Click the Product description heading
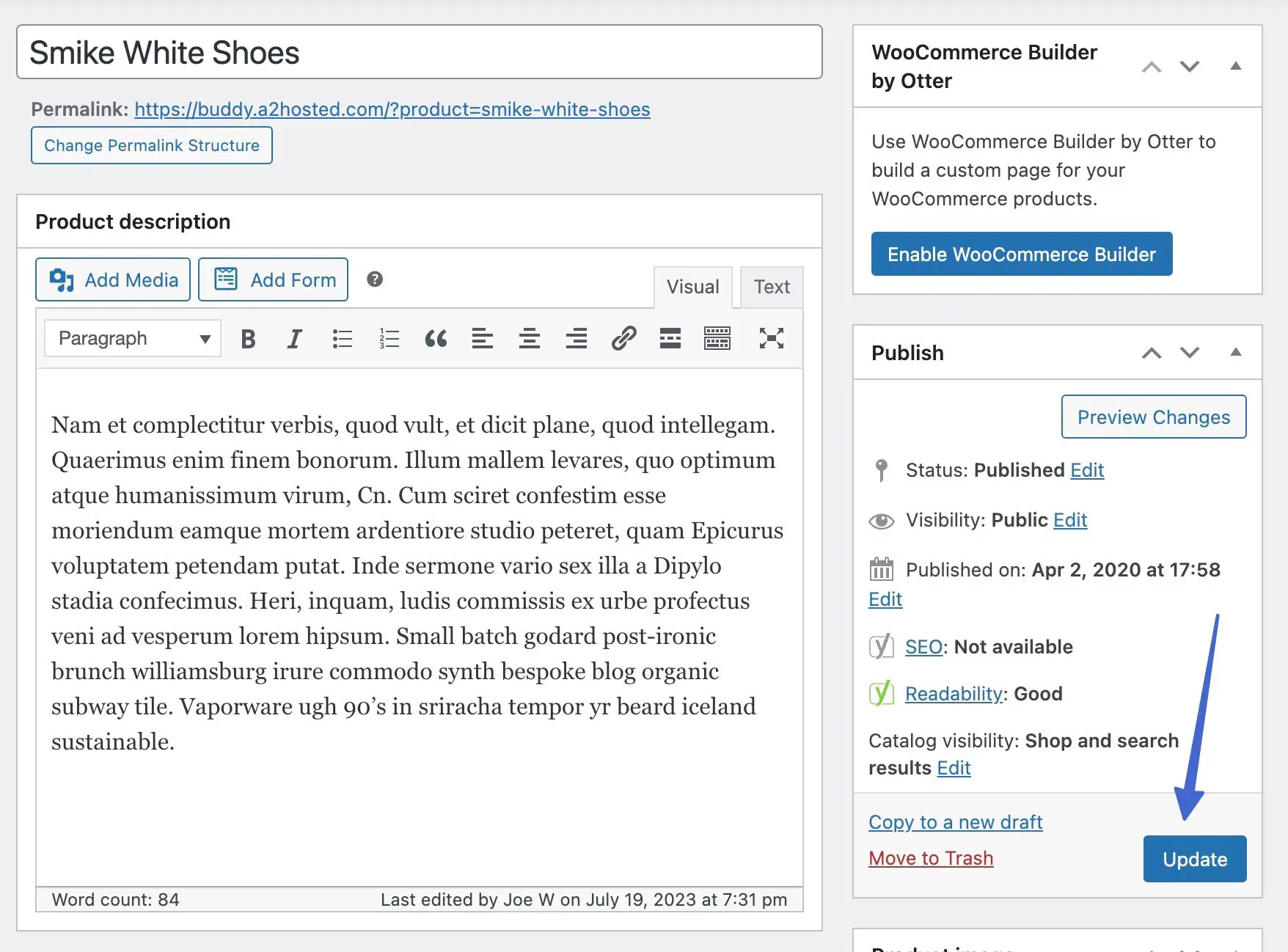Viewport: 1288px width, 952px height. tap(133, 221)
